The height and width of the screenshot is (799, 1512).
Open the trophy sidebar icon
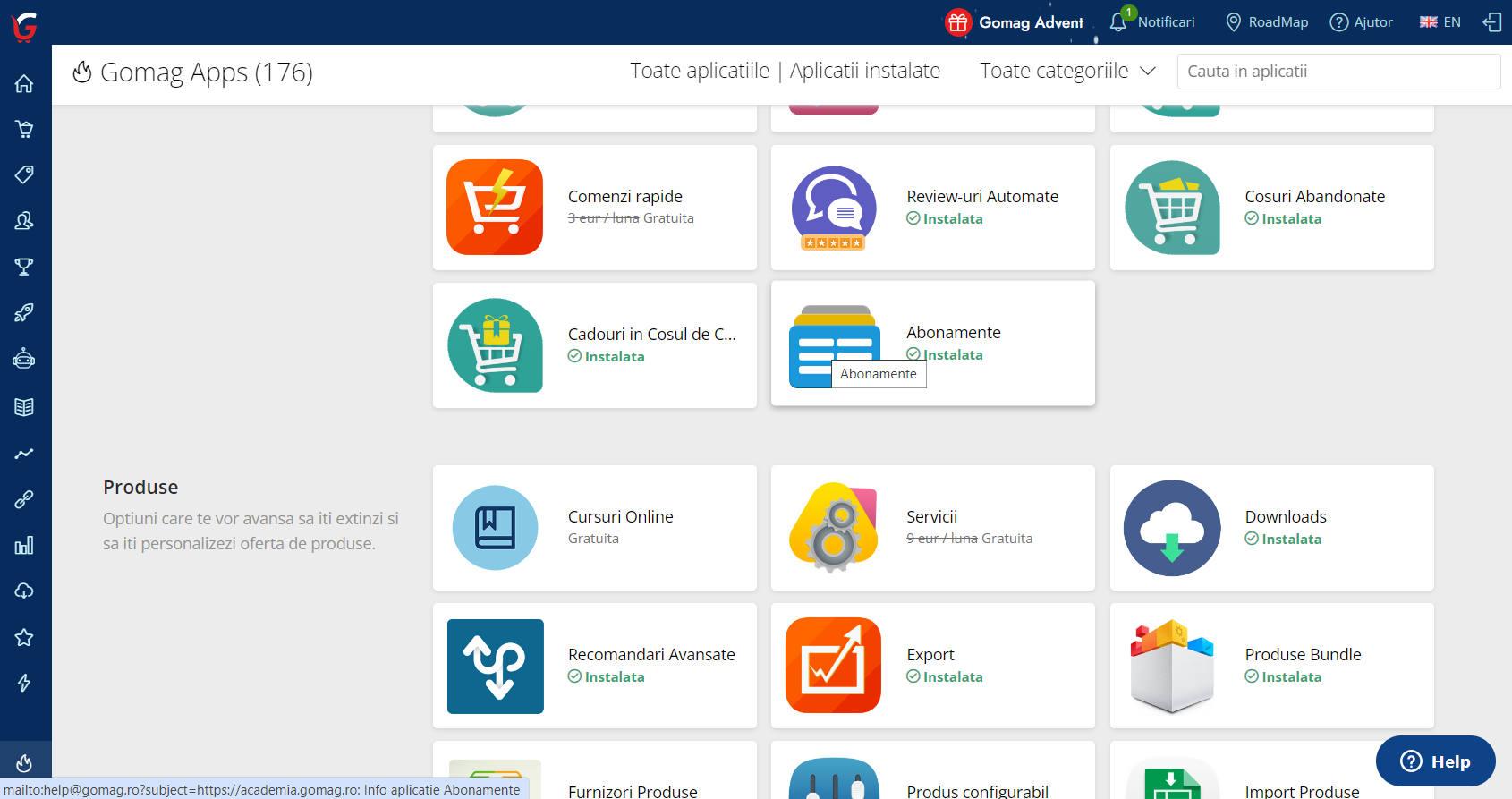24,267
